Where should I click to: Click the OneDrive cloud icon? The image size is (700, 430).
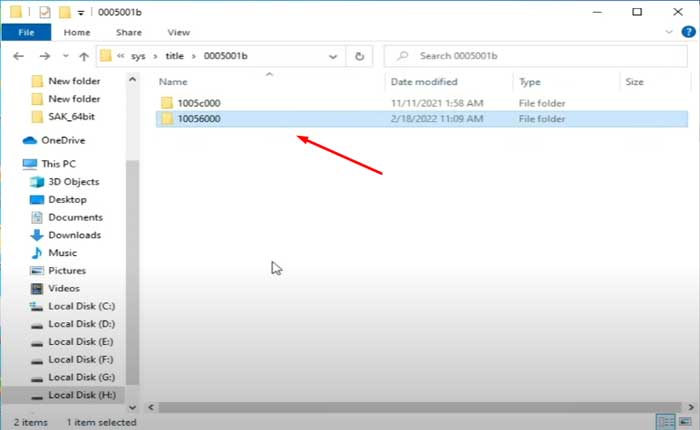[30, 141]
